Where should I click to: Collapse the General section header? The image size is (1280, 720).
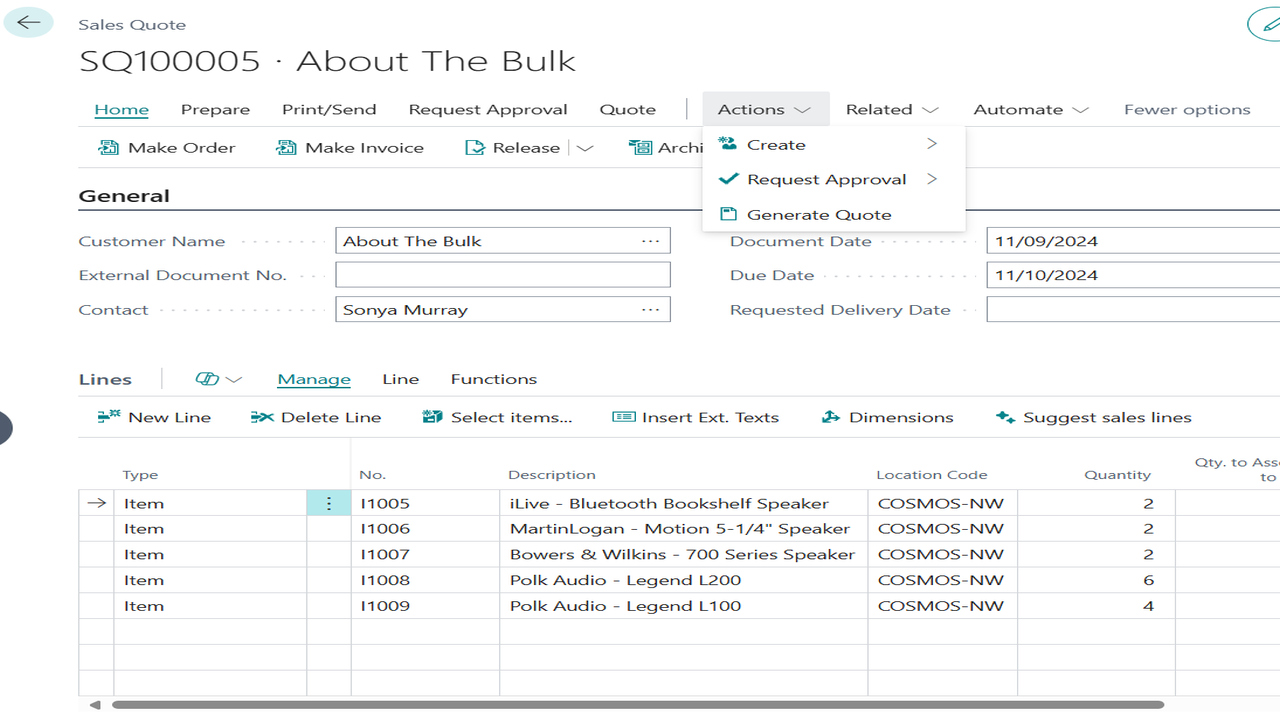click(x=124, y=196)
